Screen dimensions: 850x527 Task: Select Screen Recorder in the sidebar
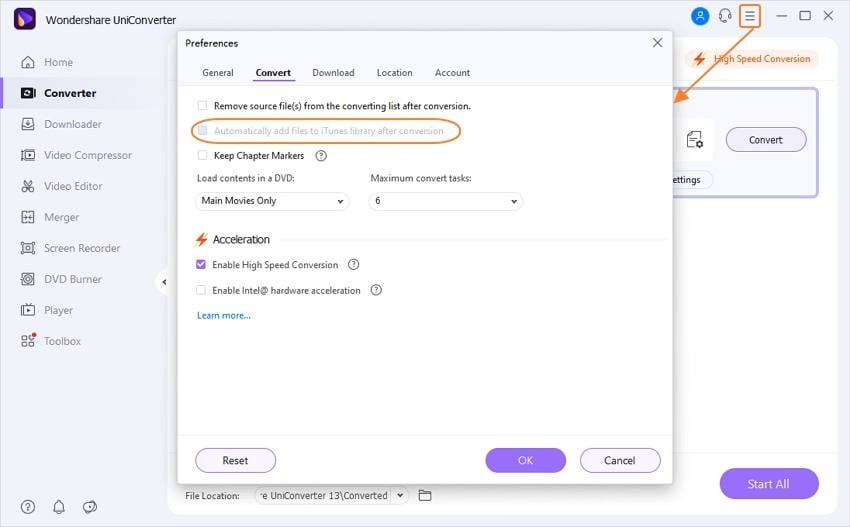pos(82,248)
